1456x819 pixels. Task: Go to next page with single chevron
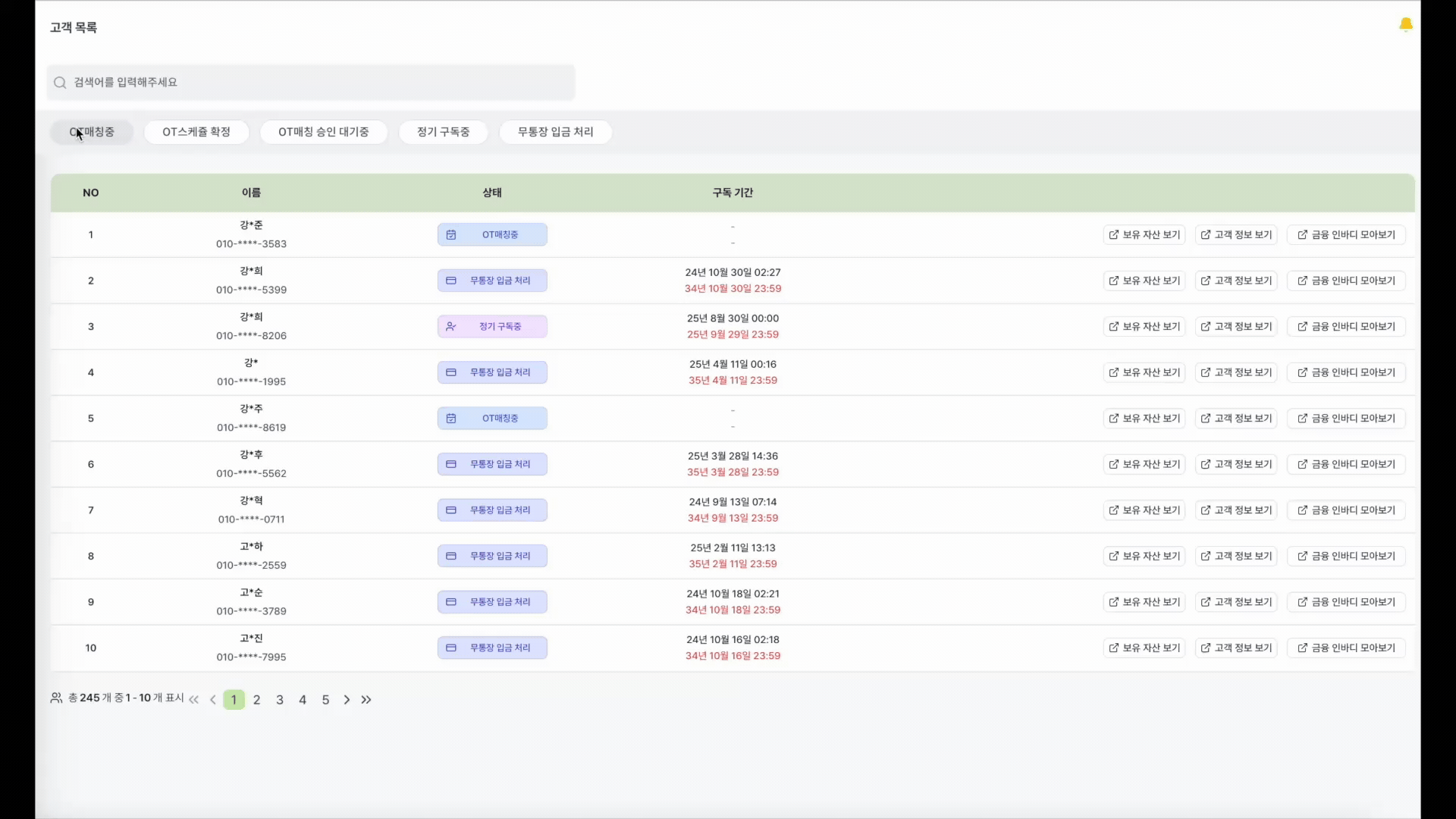347,700
